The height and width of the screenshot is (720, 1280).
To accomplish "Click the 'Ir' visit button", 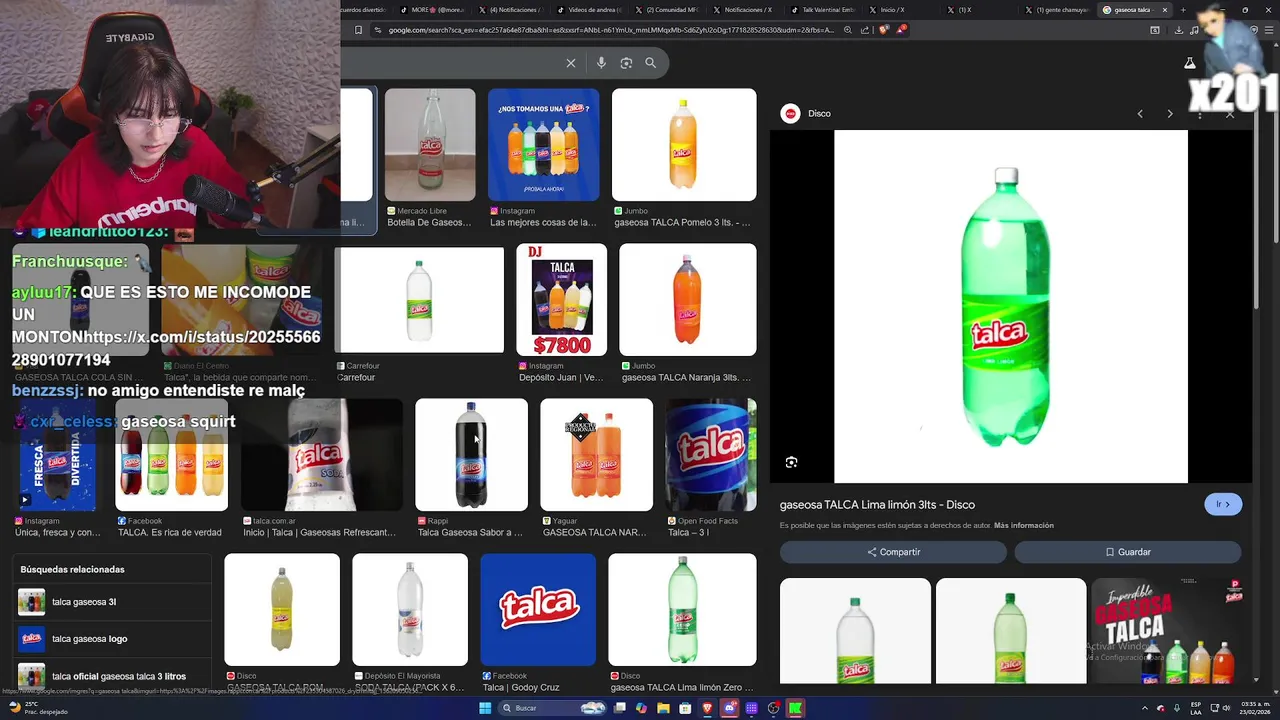I will 1223,504.
